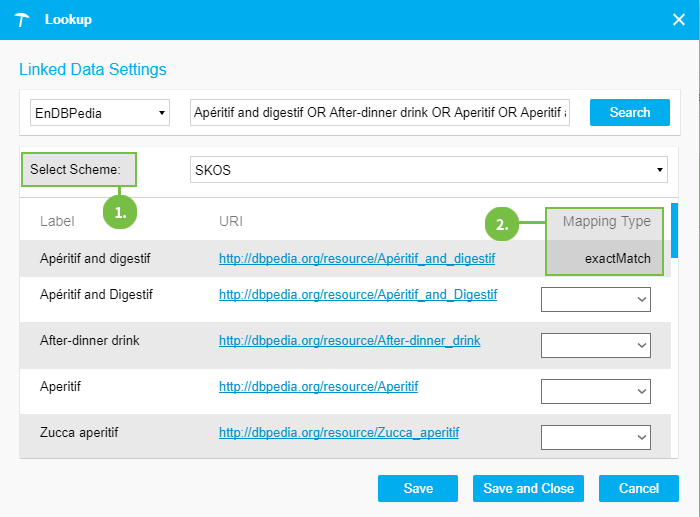Image resolution: width=700 pixels, height=517 pixels.
Task: Follow the After-dinner_drink resource link
Action: 349,341
